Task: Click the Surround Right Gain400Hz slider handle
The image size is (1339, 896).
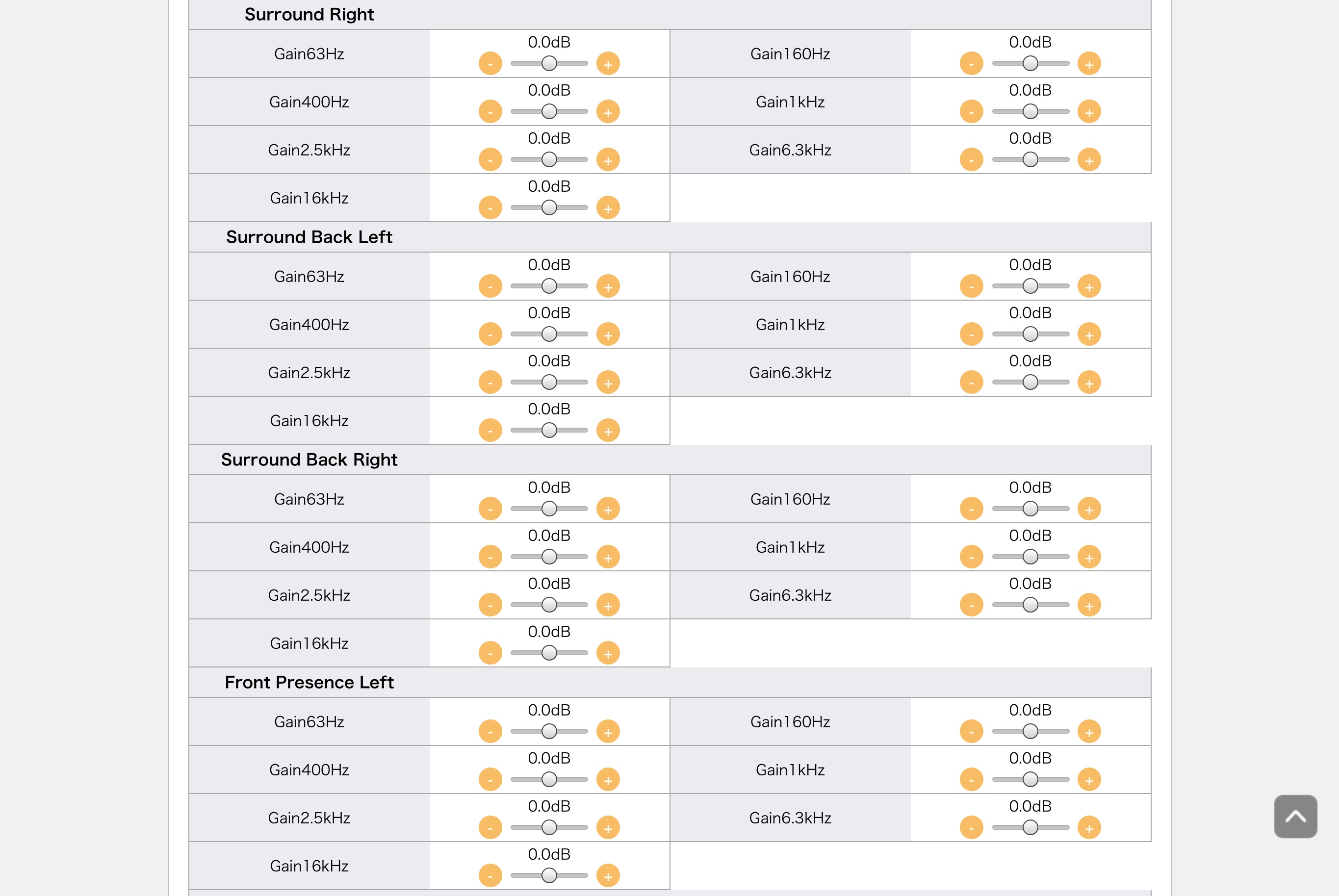Action: click(549, 111)
